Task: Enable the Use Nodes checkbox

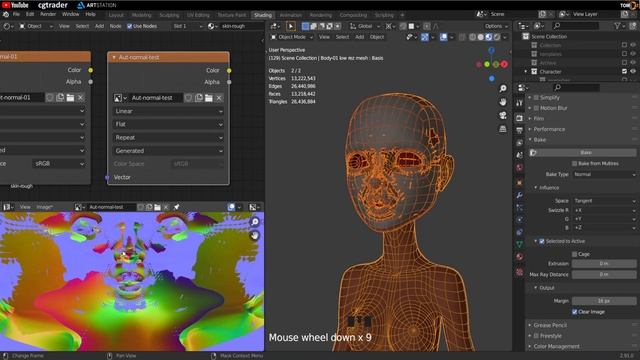Action: click(x=130, y=26)
